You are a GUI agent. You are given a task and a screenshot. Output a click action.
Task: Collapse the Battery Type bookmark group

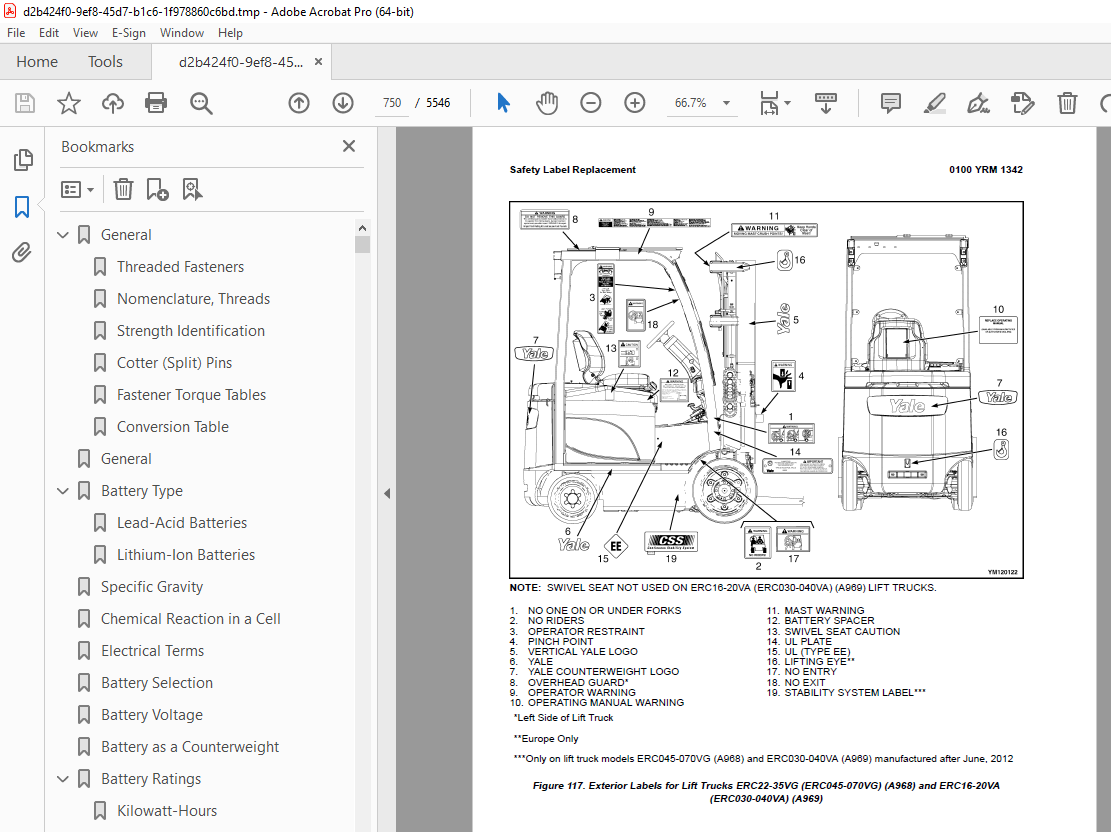pos(63,490)
